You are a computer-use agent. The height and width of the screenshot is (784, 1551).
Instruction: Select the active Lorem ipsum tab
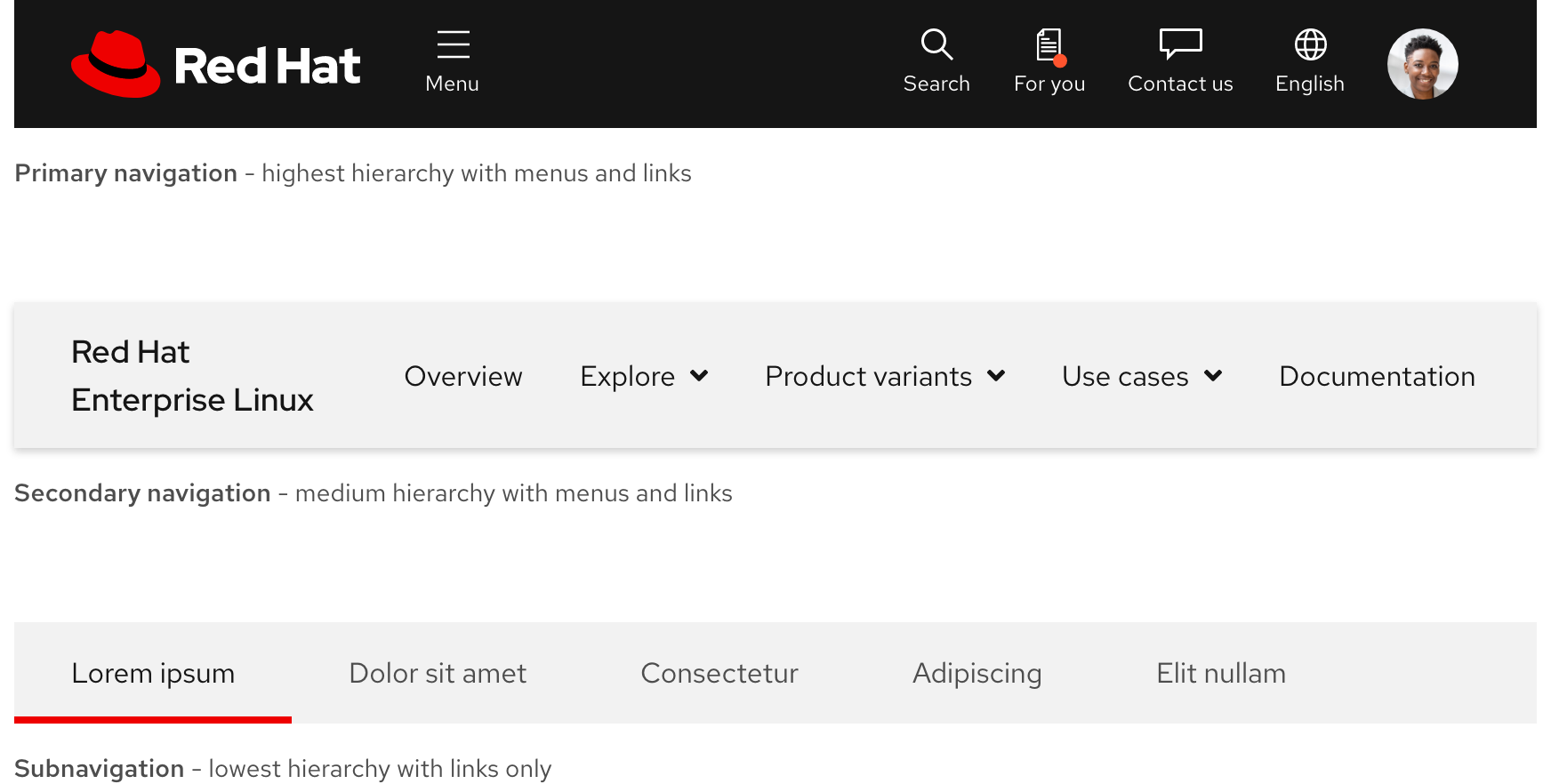click(153, 673)
